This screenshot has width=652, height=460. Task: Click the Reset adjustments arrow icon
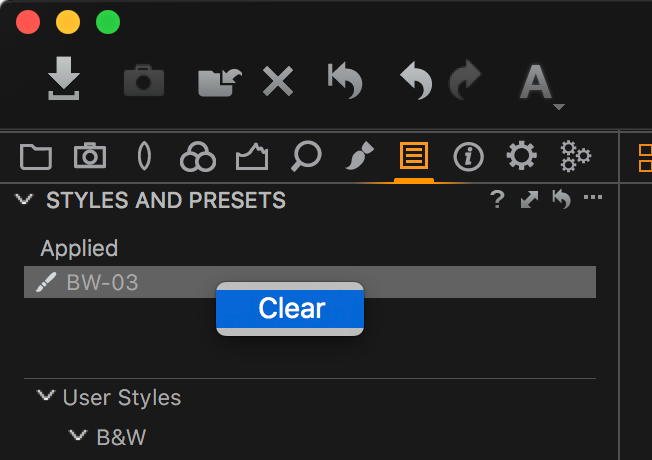pos(345,80)
